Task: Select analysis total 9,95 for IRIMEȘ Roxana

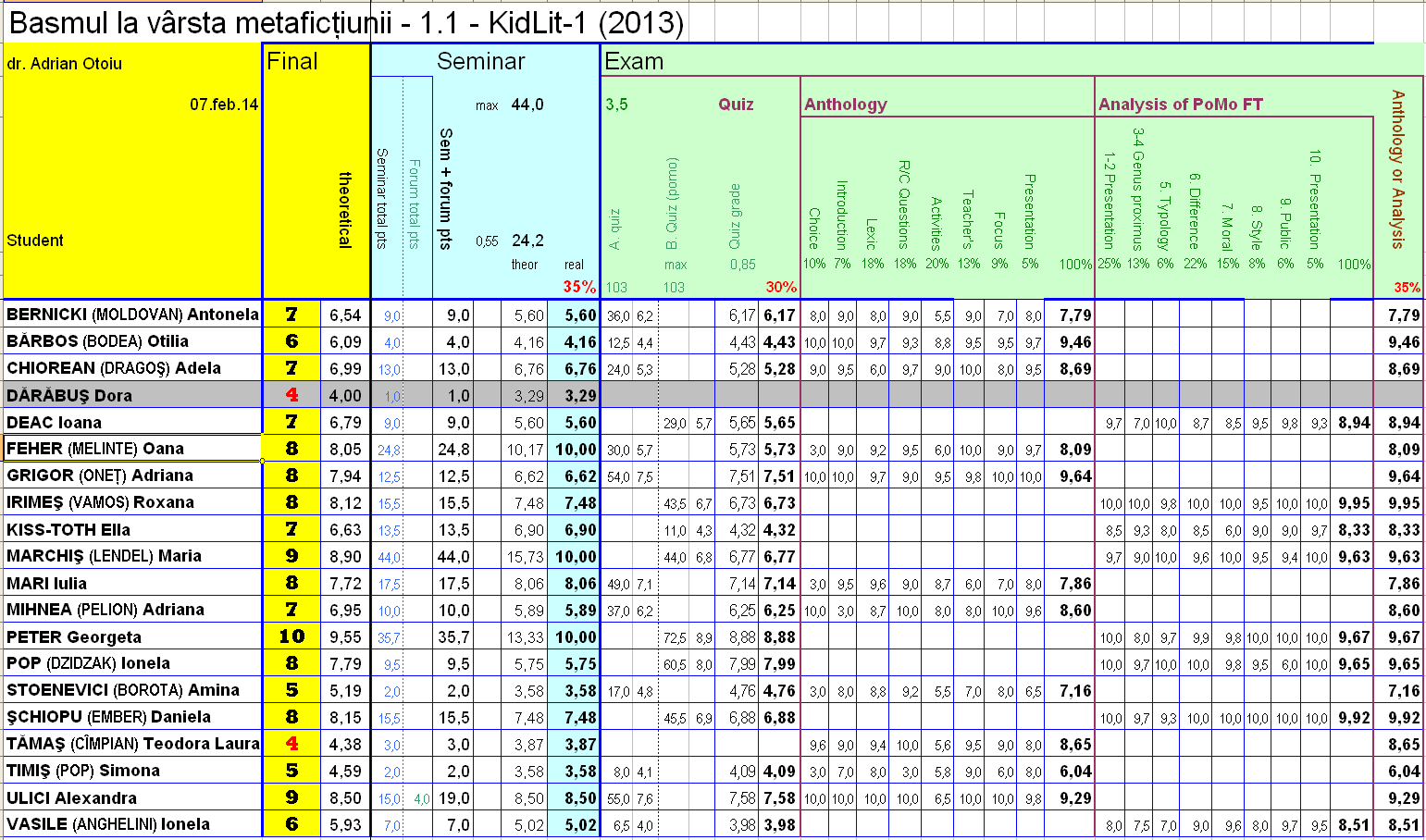Action: tap(1354, 503)
